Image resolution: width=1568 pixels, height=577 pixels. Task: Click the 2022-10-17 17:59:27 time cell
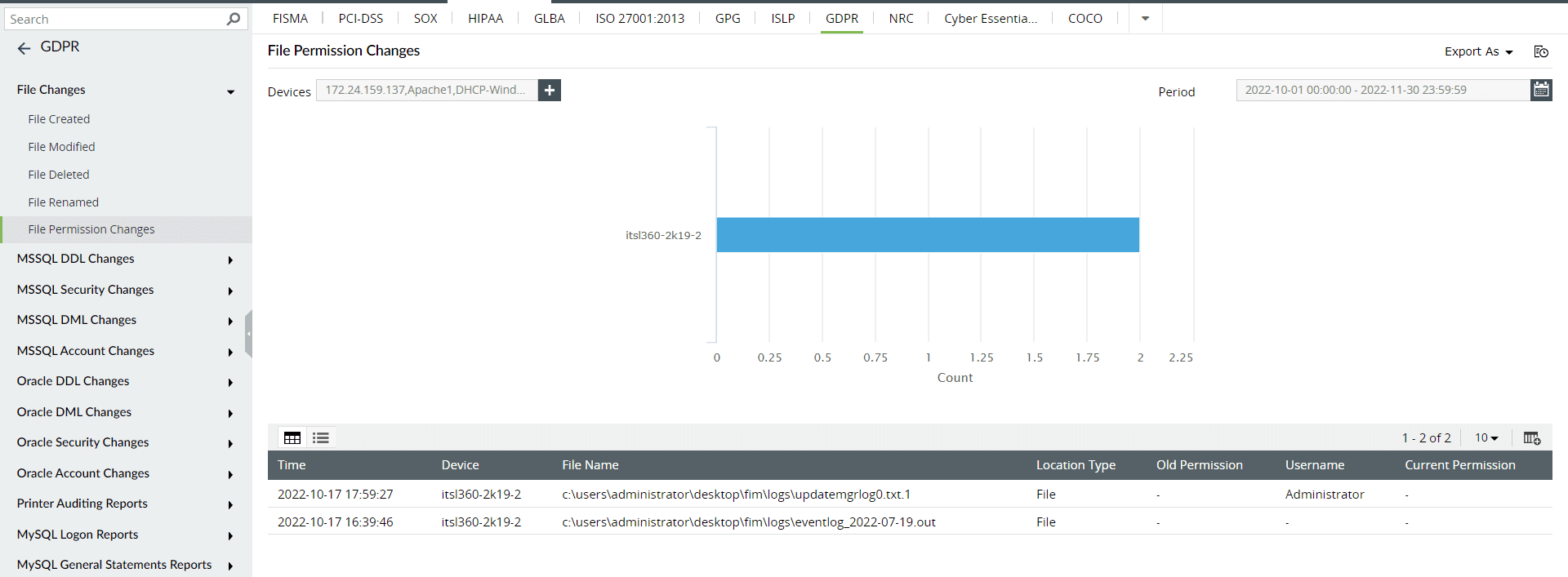(x=335, y=495)
